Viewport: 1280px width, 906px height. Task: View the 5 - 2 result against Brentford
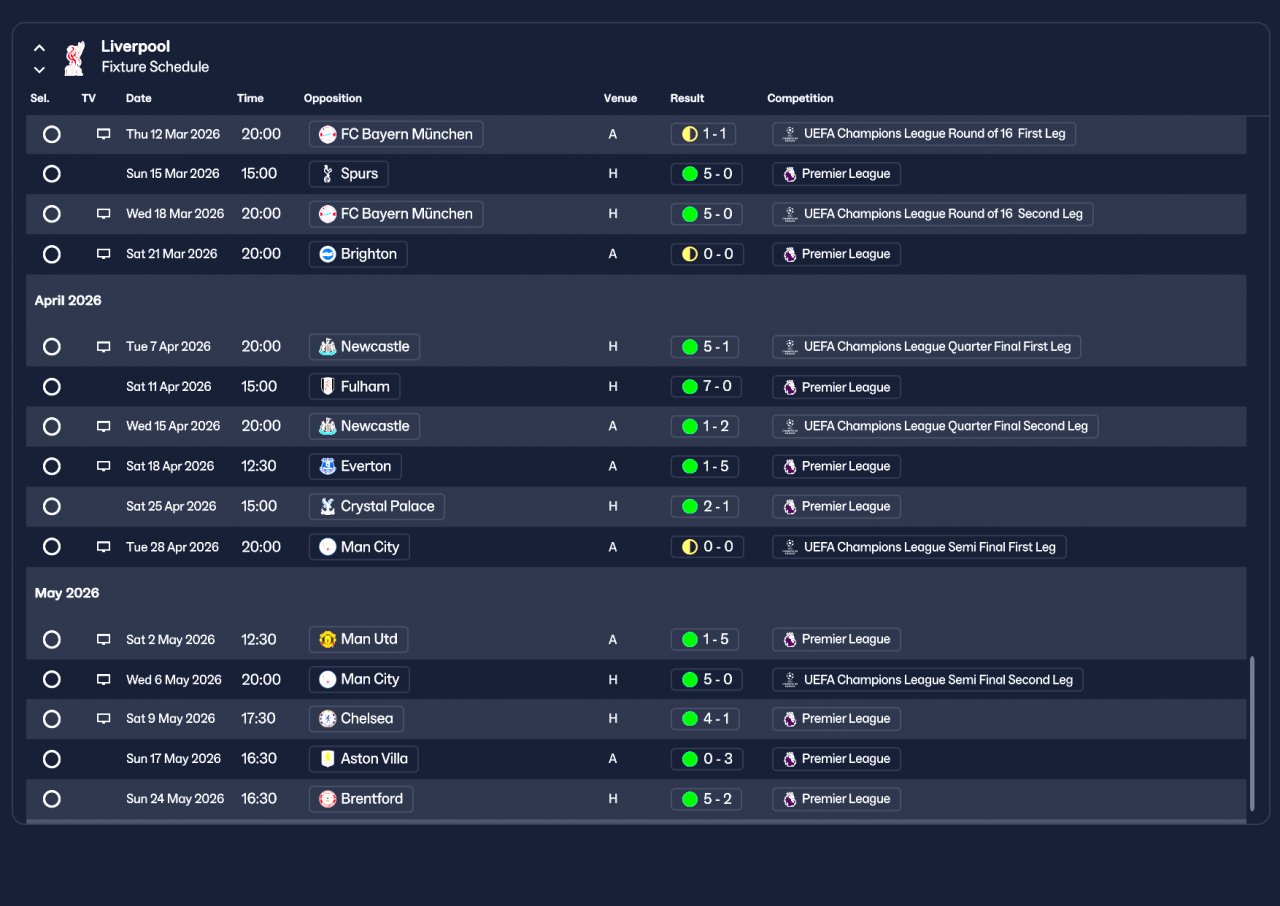click(706, 799)
